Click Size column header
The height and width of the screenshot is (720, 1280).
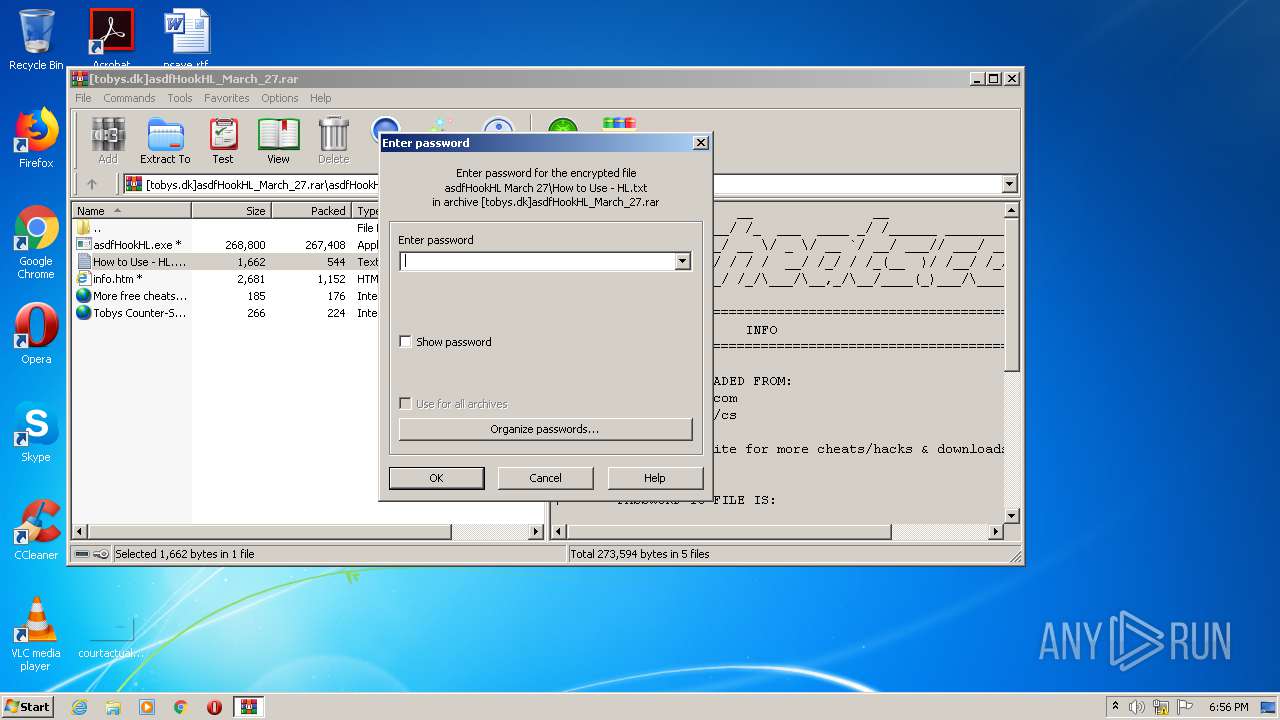click(x=231, y=211)
